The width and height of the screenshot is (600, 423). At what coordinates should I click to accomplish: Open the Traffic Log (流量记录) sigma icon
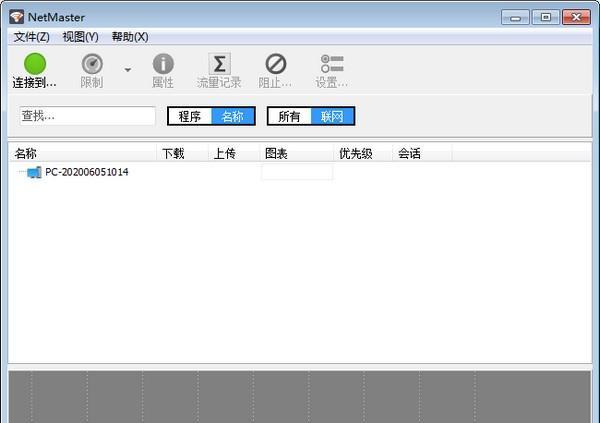click(x=219, y=64)
